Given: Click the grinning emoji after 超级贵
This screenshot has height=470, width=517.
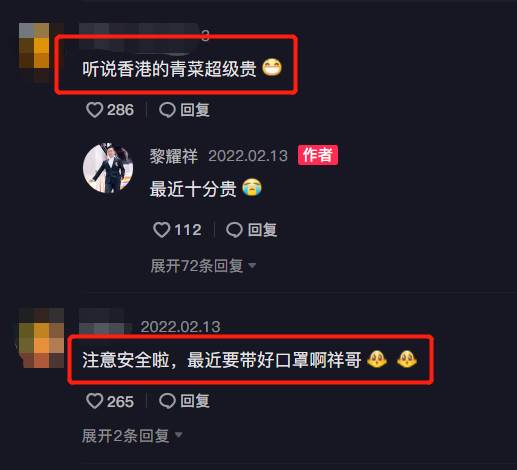Looking at the screenshot, I should tap(272, 68).
